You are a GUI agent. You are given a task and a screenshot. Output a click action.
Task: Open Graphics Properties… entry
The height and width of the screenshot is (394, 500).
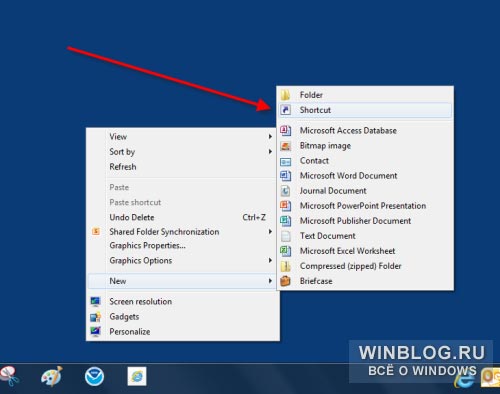tap(147, 246)
